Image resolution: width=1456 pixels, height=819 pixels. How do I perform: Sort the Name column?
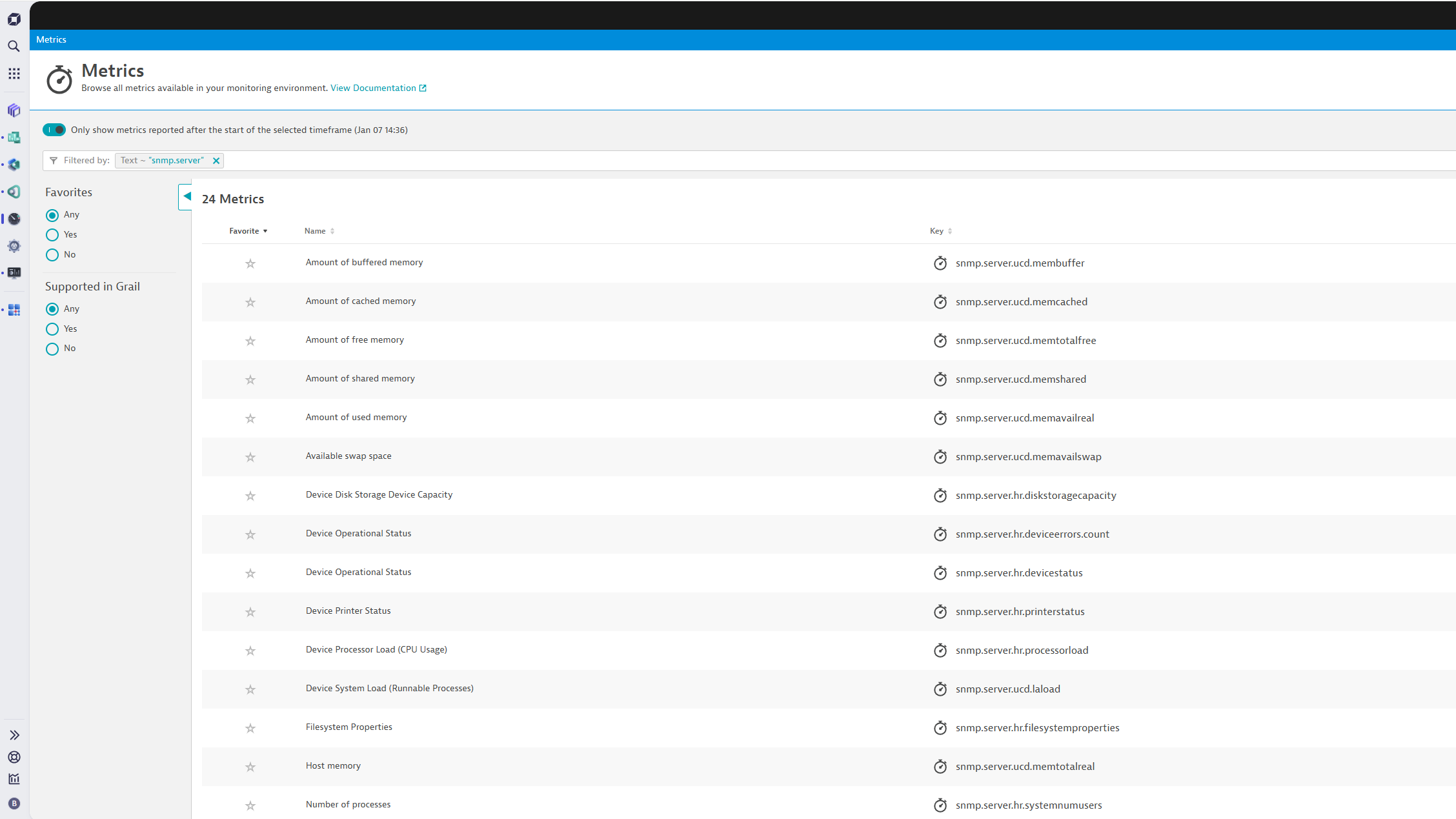coord(332,230)
